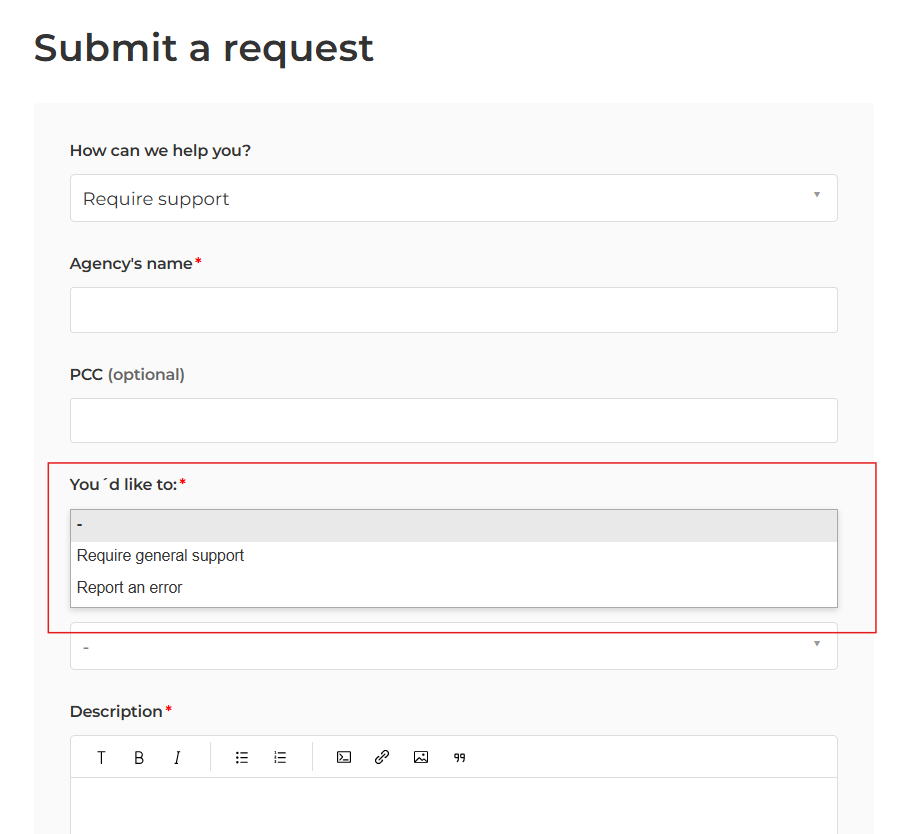903x834 pixels.
Task: Click inside the Description text area
Action: (453, 805)
